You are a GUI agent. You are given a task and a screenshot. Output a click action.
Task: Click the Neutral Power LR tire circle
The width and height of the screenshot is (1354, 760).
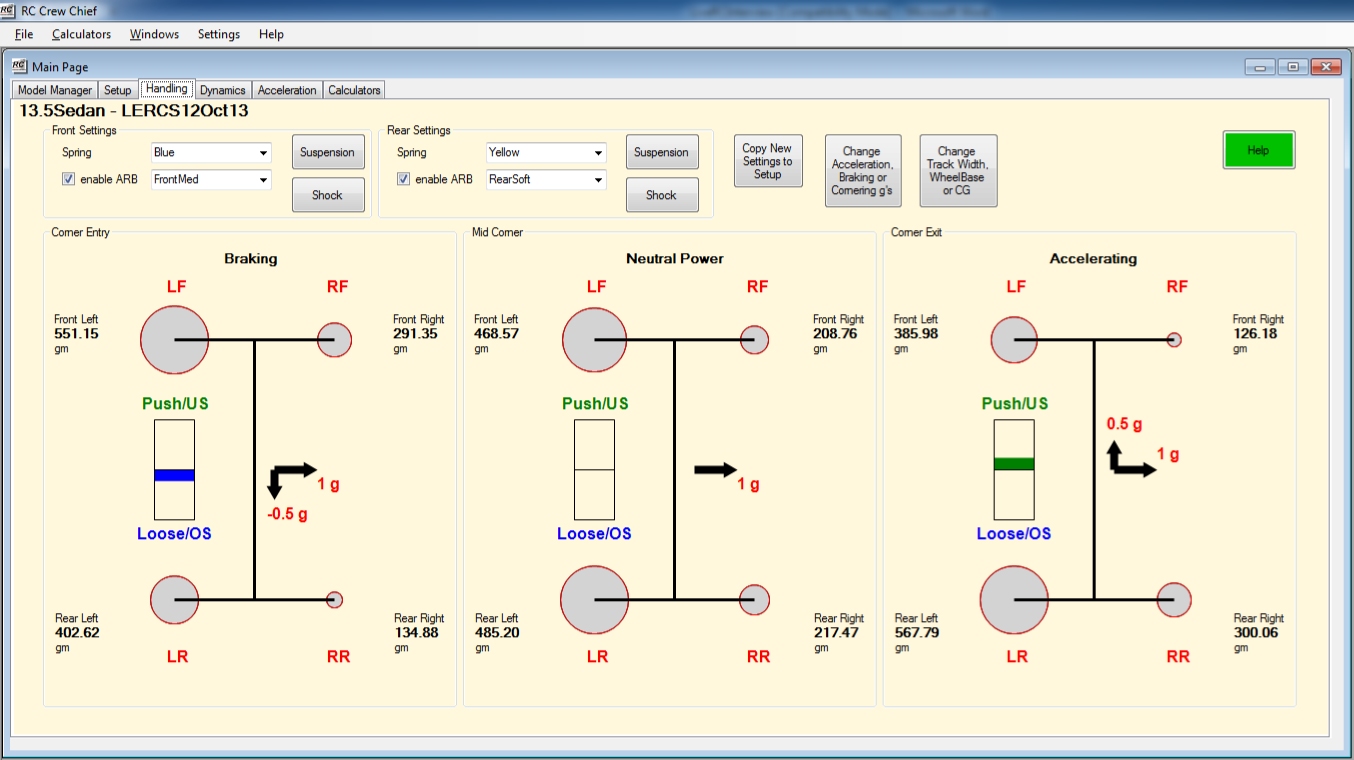(x=595, y=600)
